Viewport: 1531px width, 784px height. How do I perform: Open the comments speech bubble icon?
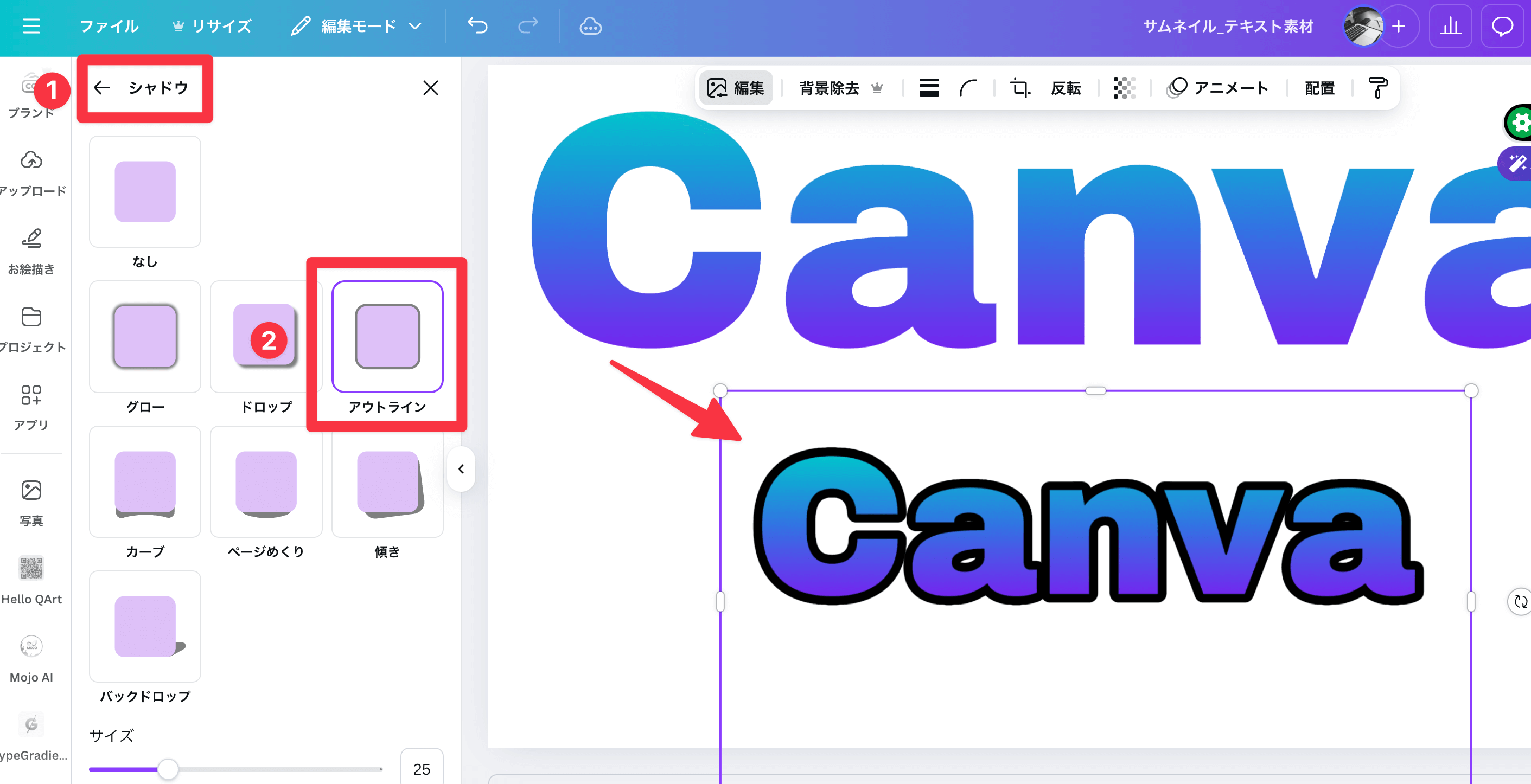click(x=1502, y=26)
